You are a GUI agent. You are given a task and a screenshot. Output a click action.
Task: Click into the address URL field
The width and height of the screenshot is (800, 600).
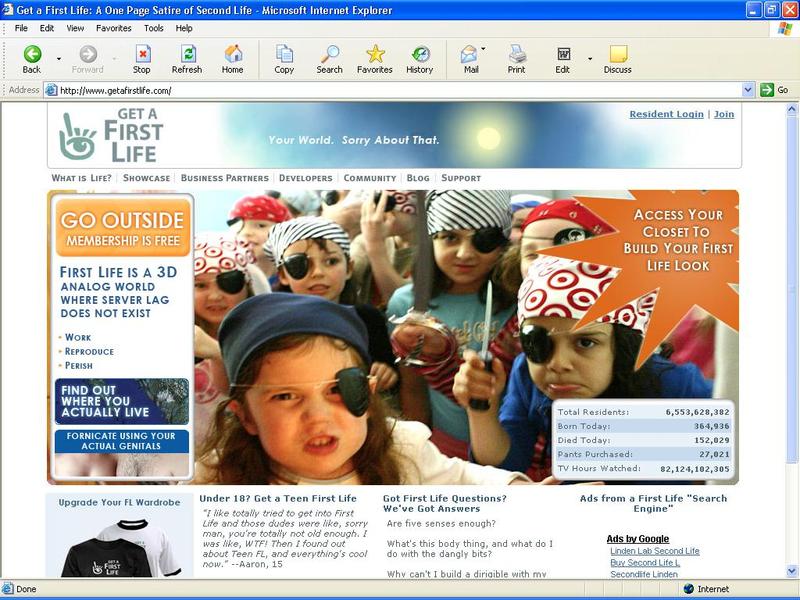pos(399,90)
